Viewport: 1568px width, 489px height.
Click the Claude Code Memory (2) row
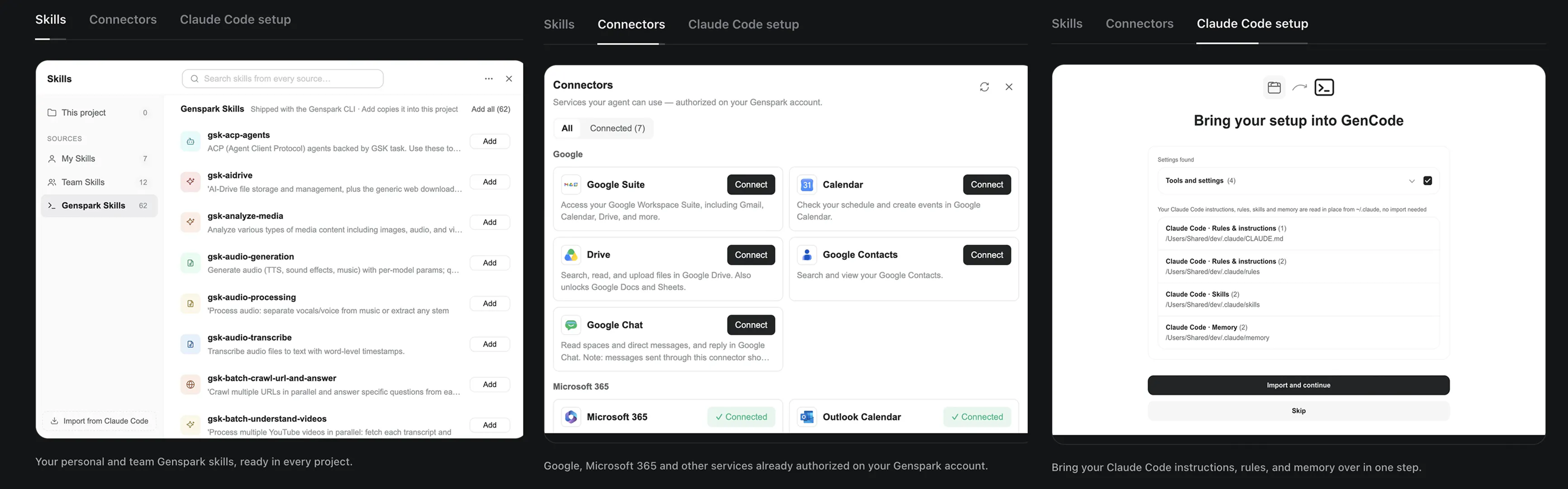pos(1298,332)
